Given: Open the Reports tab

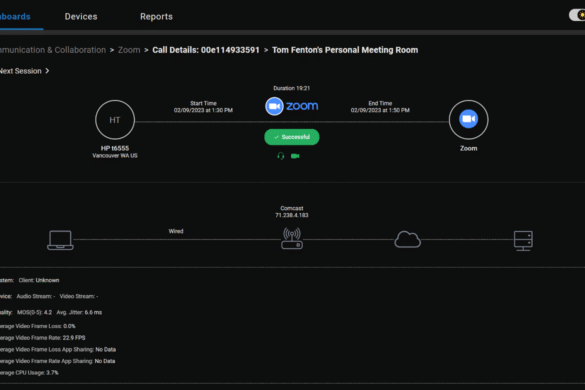Looking at the screenshot, I should (156, 16).
